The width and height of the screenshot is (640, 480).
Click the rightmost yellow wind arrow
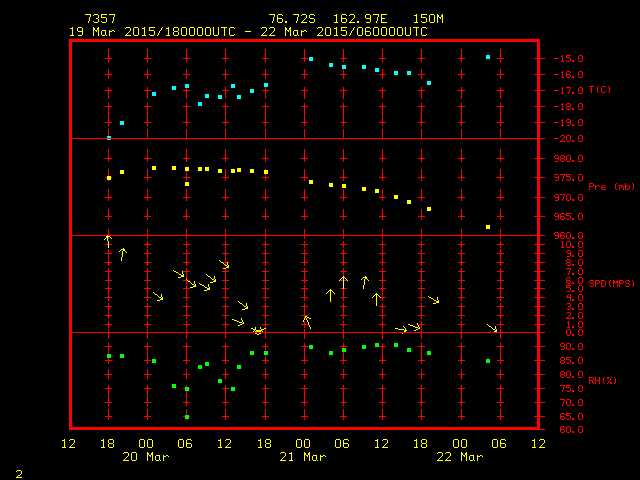point(492,328)
